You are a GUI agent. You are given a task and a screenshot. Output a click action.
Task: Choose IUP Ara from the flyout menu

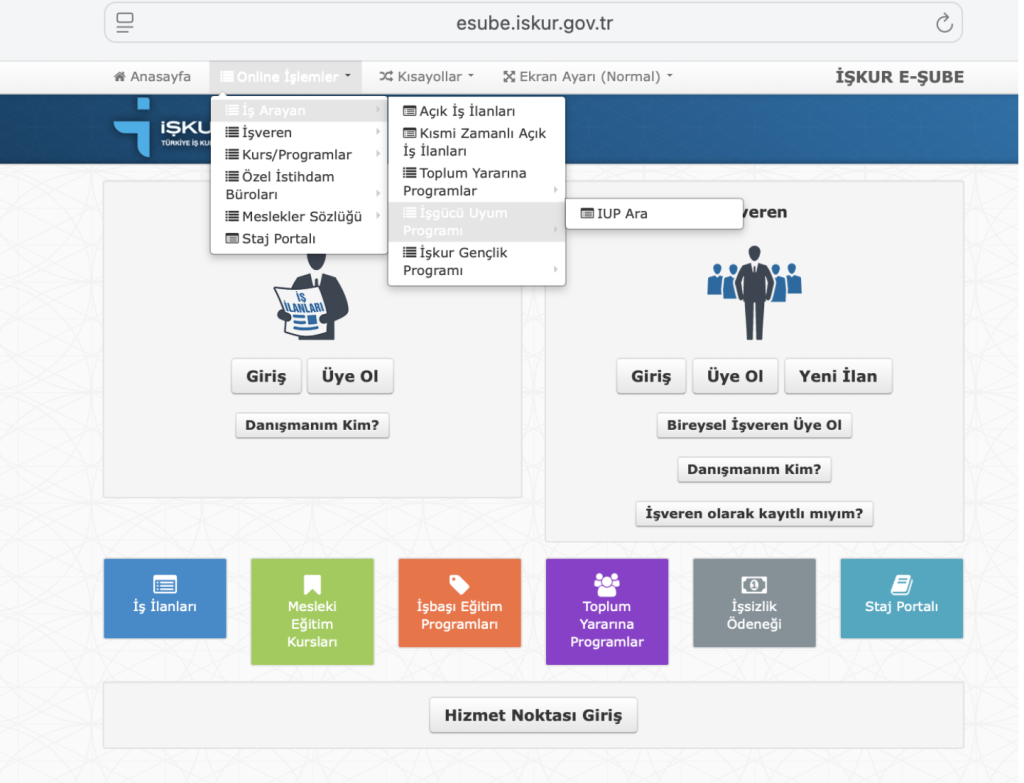coord(654,214)
